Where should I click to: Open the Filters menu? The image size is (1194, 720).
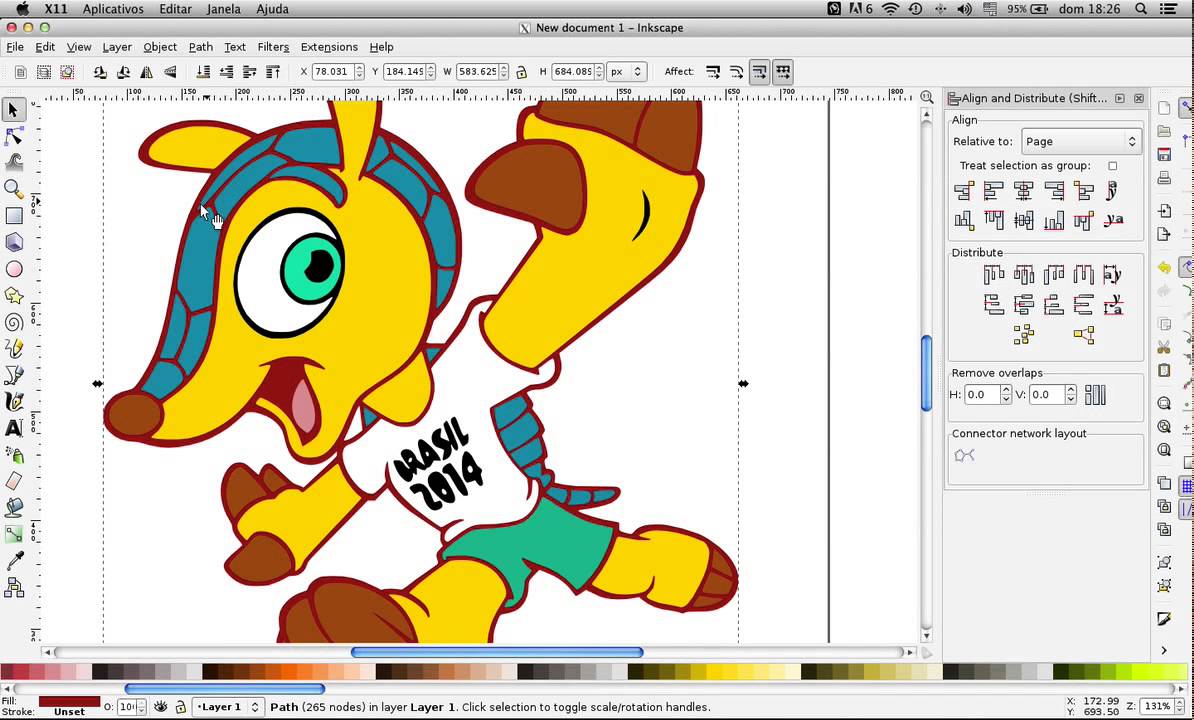[x=273, y=46]
